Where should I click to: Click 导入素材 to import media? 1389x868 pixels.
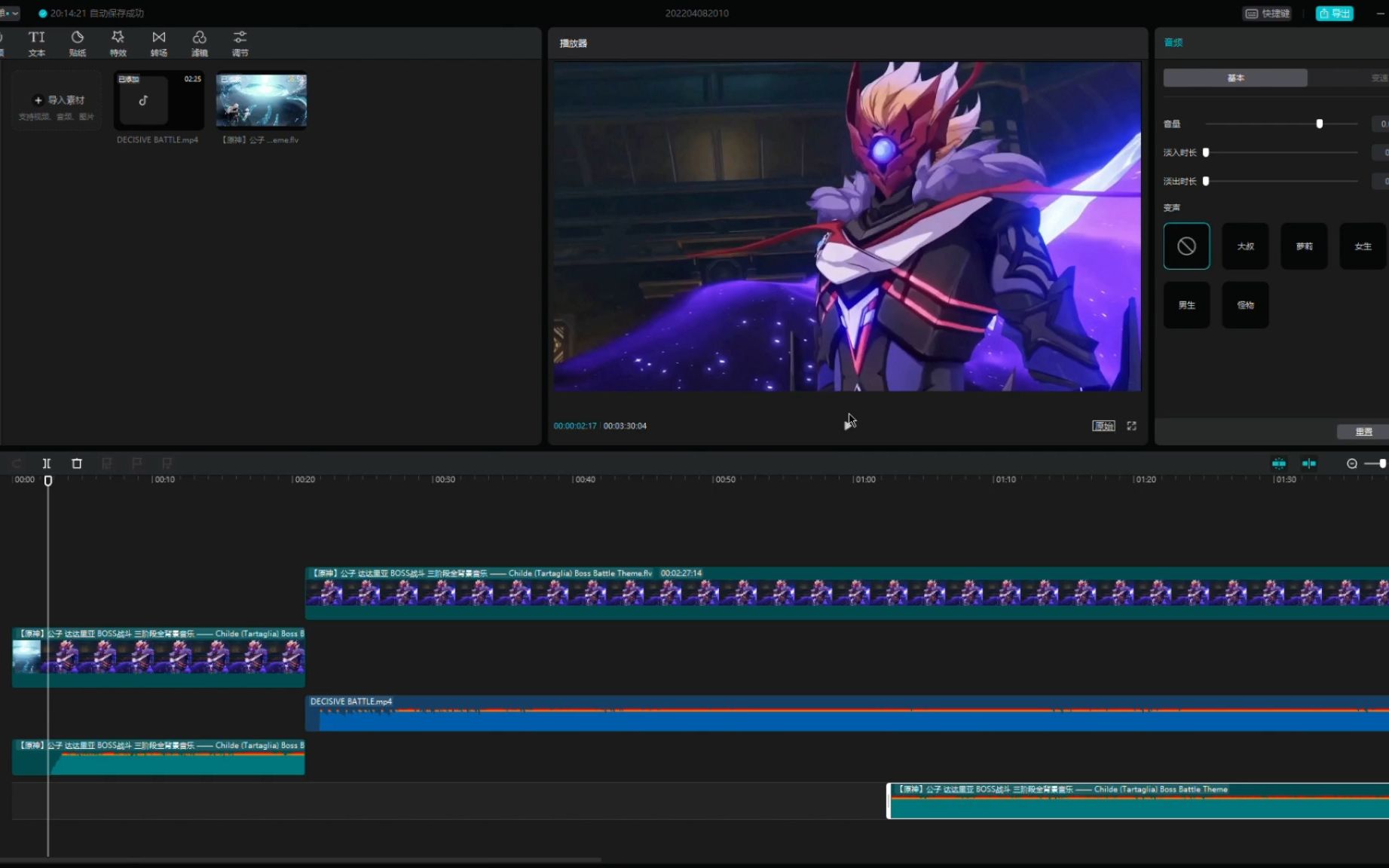coord(57,100)
